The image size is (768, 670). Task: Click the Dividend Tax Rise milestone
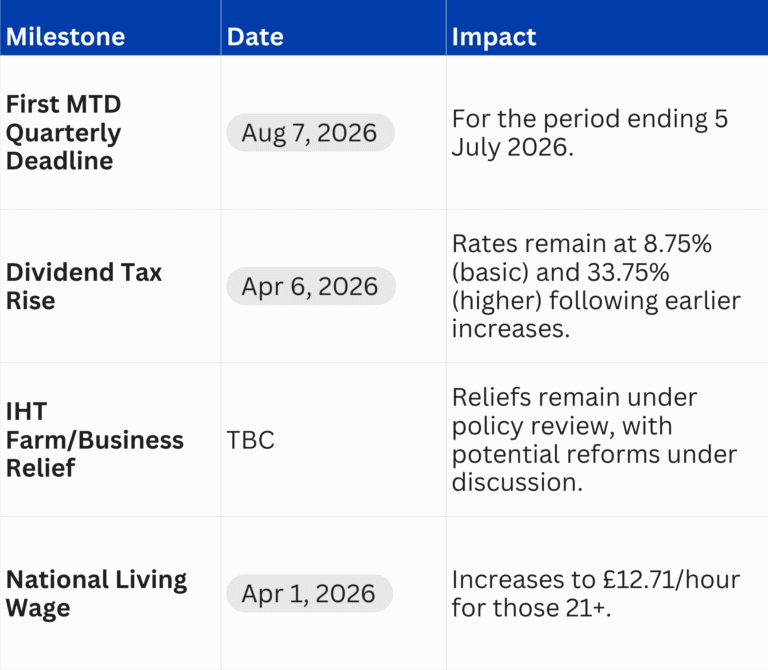coord(84,287)
